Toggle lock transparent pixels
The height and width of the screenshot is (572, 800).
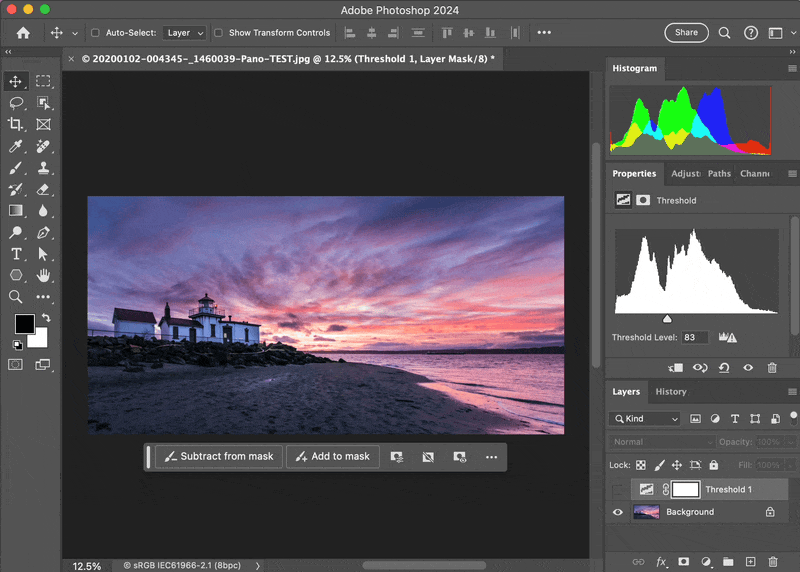click(641, 465)
